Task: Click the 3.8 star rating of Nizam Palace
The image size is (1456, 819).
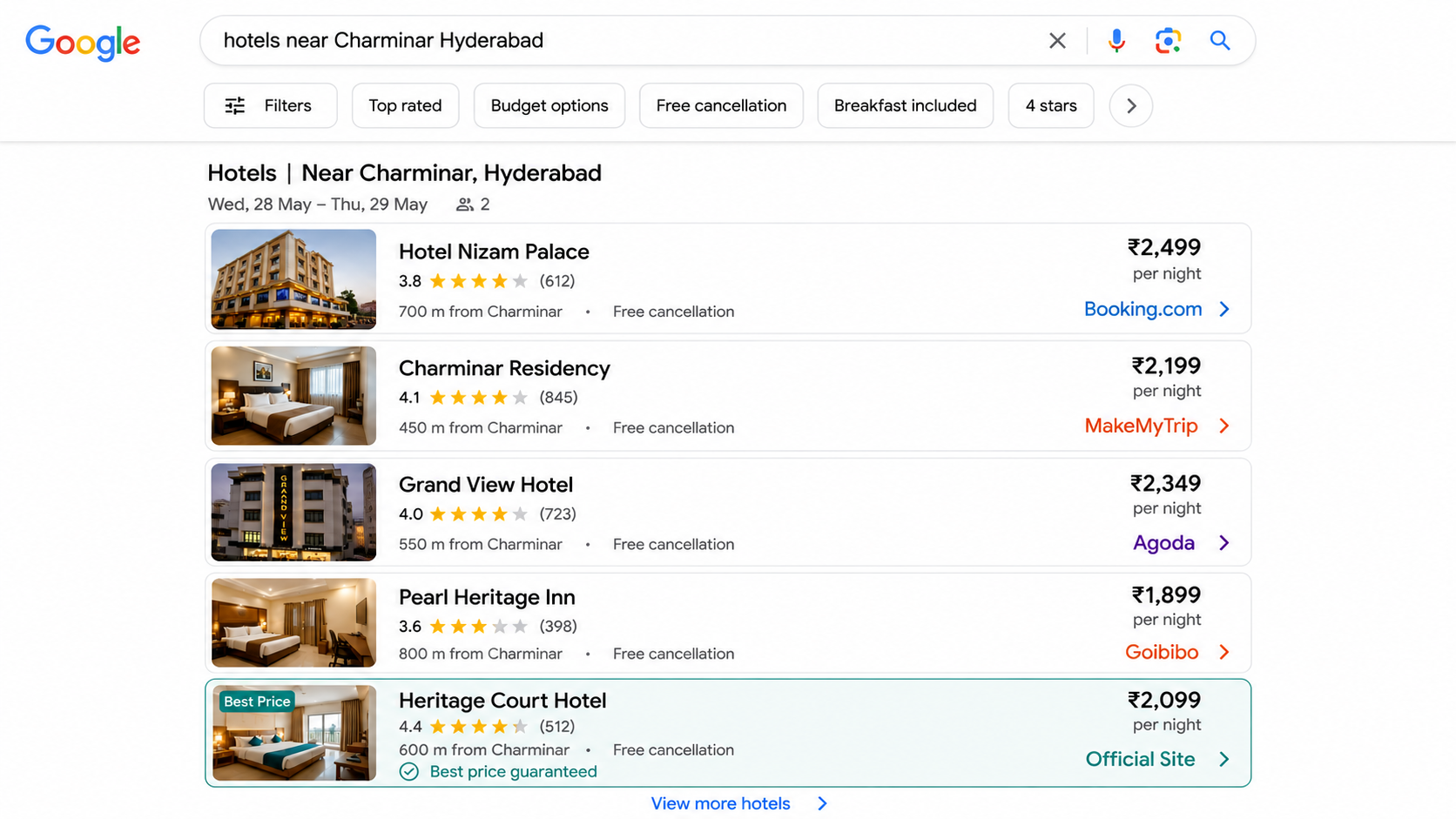Action: click(x=463, y=281)
